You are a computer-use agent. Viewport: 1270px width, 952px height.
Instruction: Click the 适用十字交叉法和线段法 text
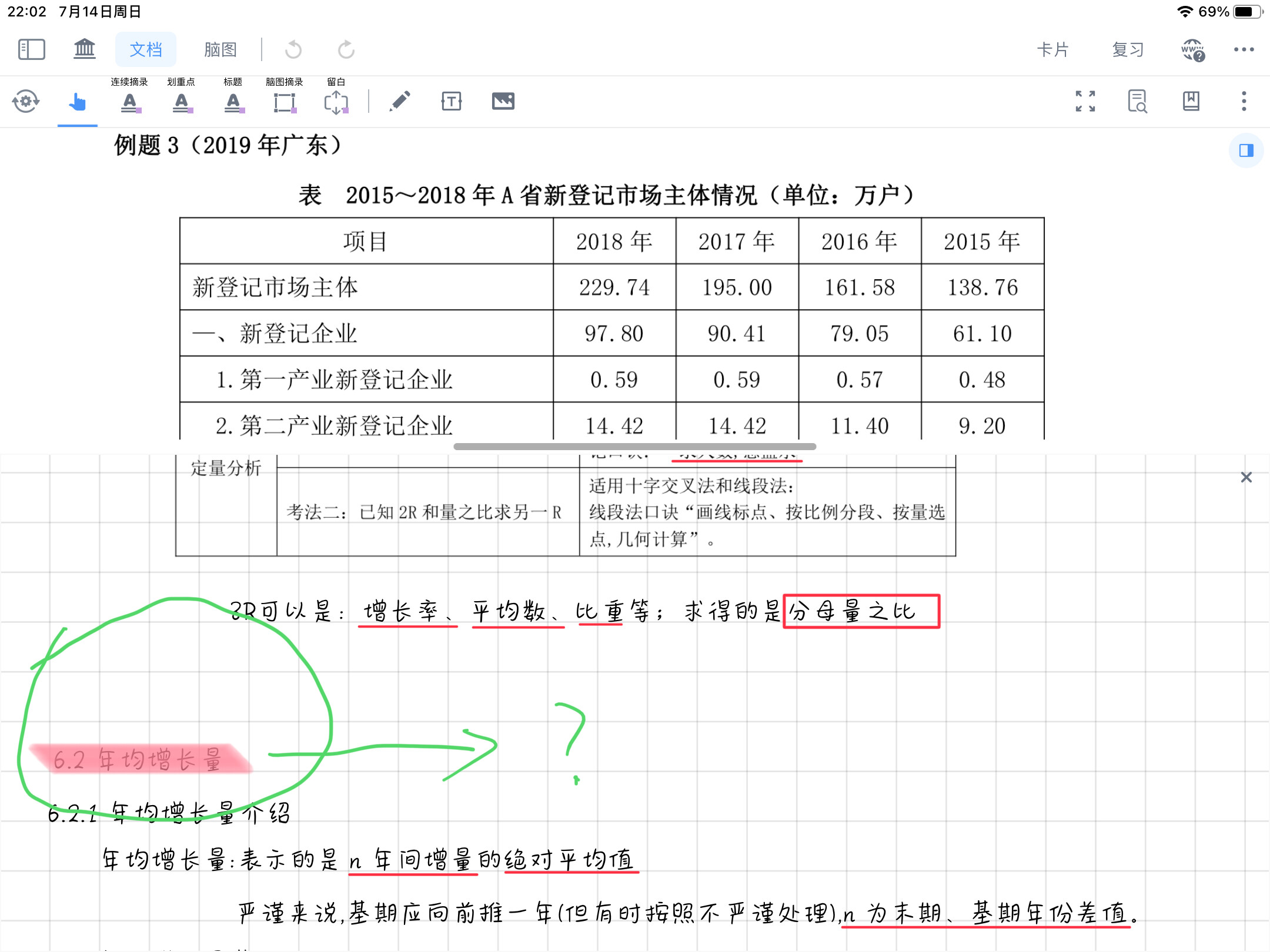point(691,486)
